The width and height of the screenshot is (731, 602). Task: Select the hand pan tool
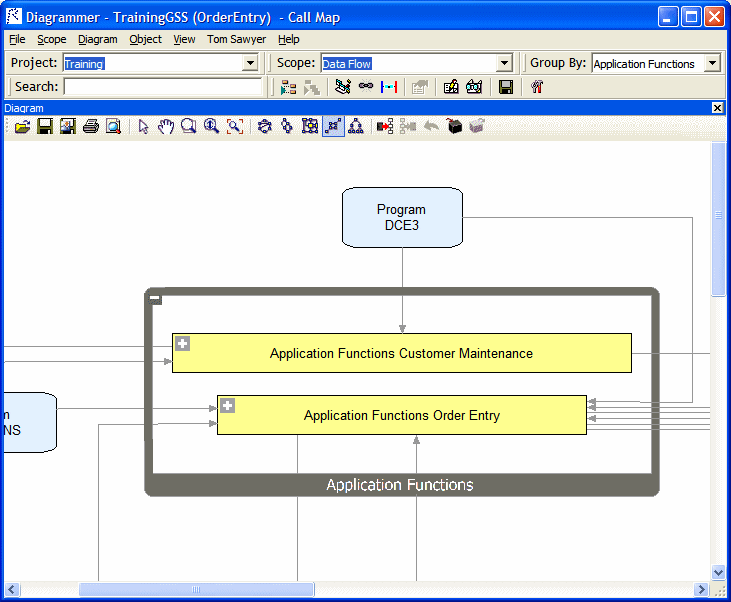pyautogui.click(x=166, y=127)
